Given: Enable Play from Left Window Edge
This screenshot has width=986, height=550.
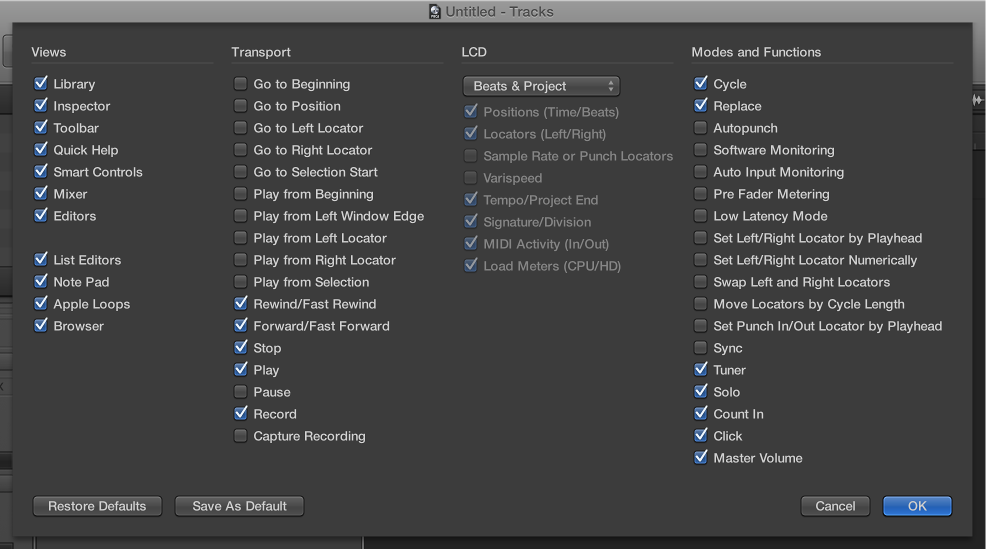Looking at the screenshot, I should tap(240, 216).
